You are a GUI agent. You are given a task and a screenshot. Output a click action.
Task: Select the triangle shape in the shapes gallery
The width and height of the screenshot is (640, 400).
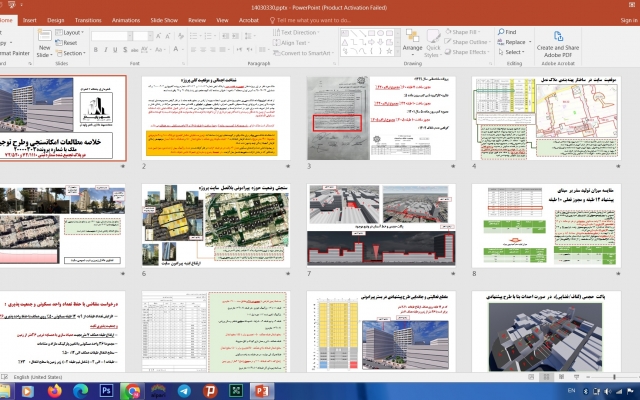345,42
